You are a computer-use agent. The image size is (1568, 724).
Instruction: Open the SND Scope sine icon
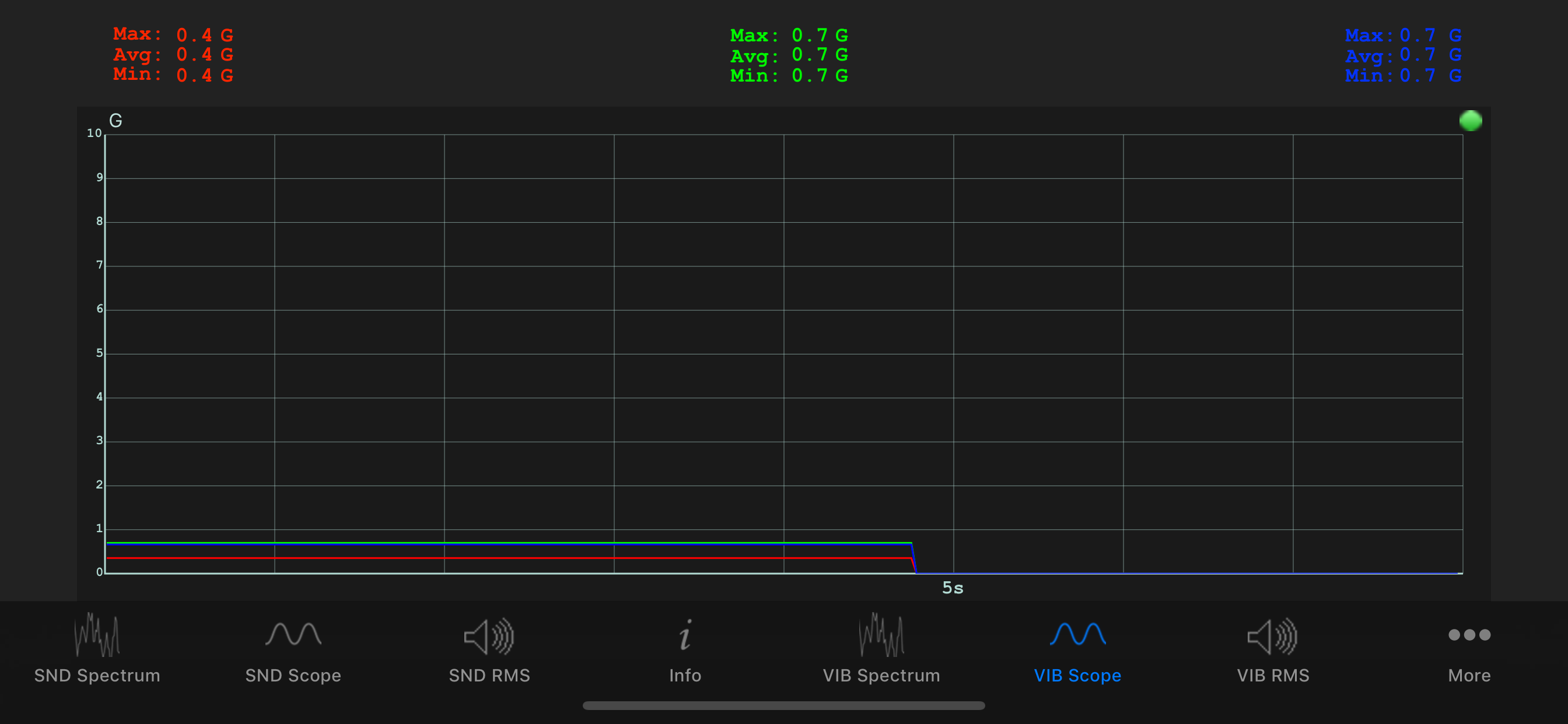point(293,634)
